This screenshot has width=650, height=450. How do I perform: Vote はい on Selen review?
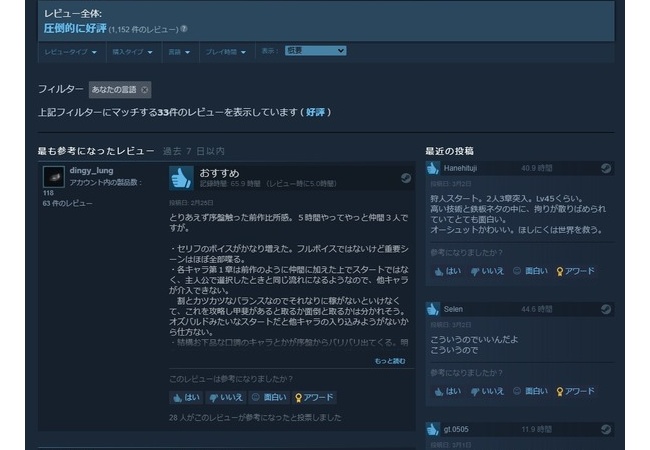(447, 392)
